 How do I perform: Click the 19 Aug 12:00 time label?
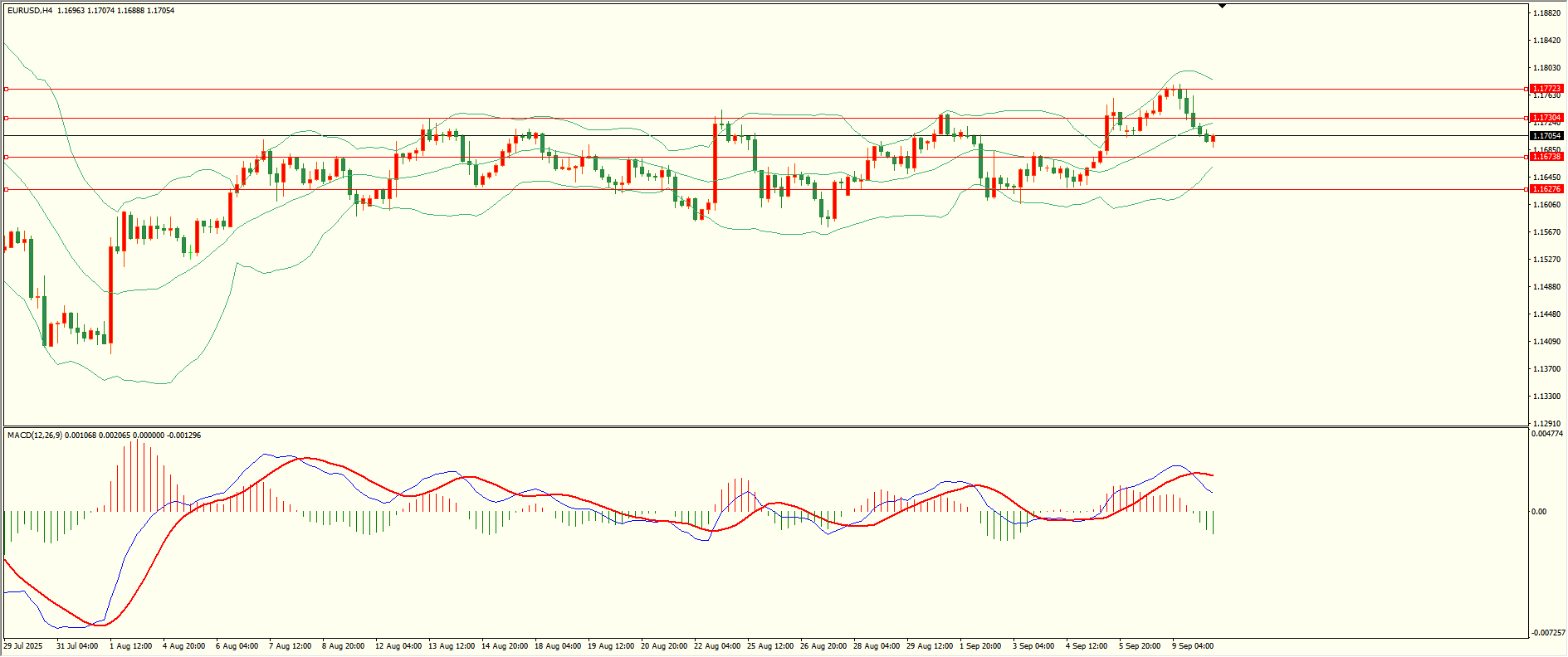coord(611,646)
